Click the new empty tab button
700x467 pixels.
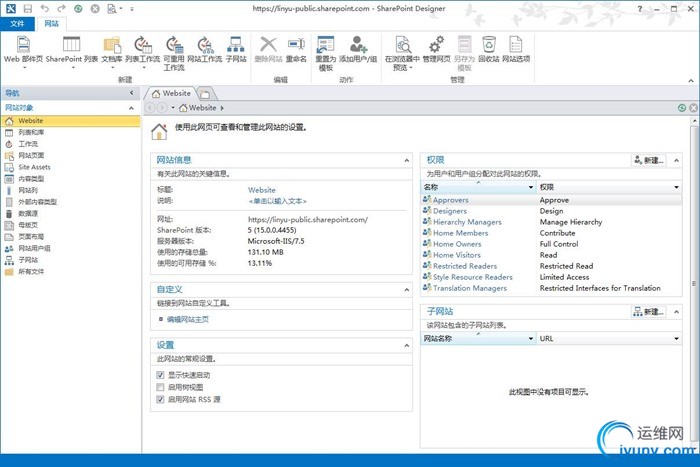pyautogui.click(x=206, y=94)
